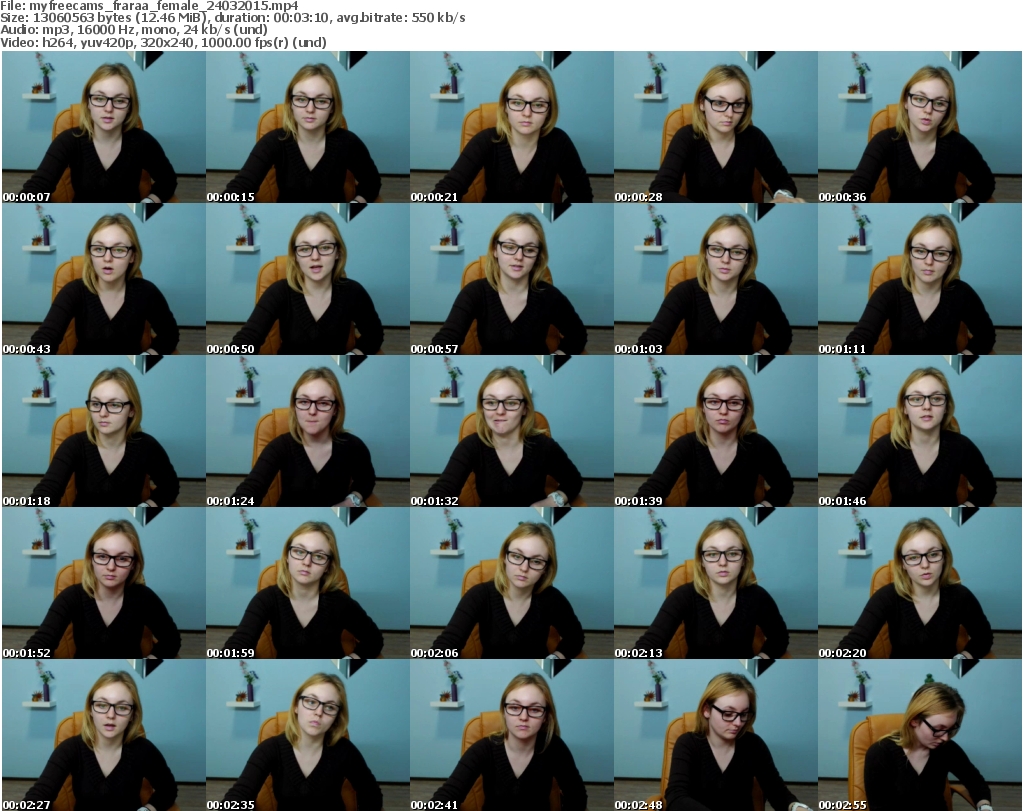Click the Audio line reading mp3, 16000 Hz
Screen dimensions: 1024x811
click(x=134, y=30)
